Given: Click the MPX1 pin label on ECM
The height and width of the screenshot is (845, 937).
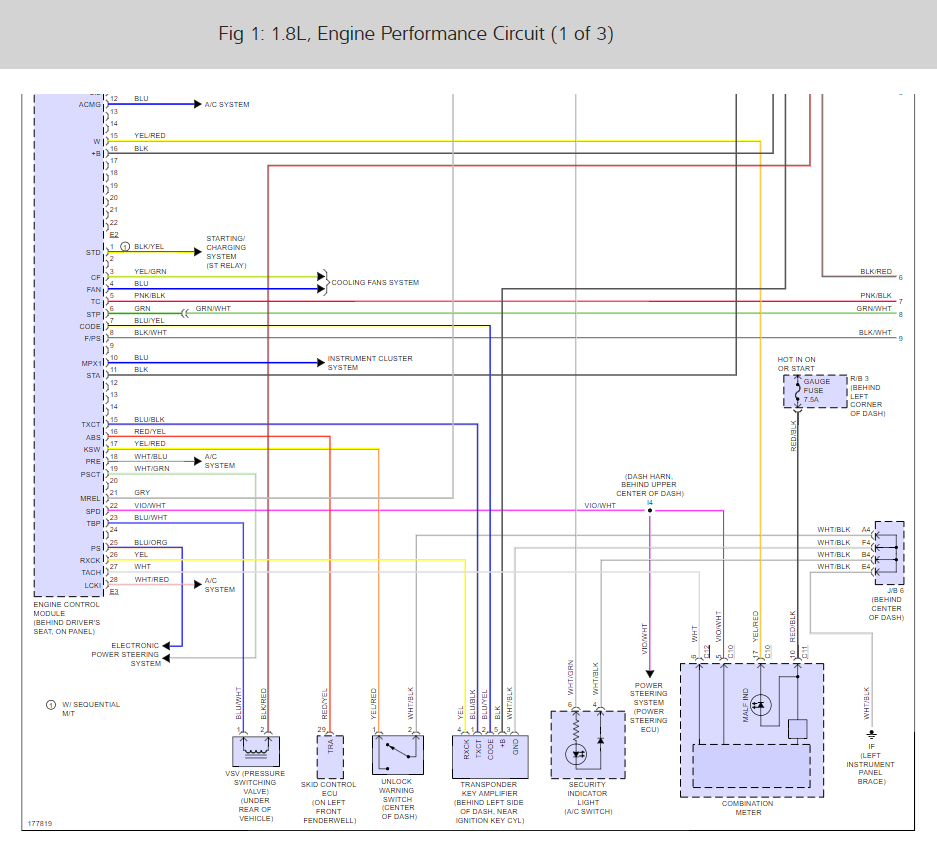Looking at the screenshot, I should coord(91,363).
